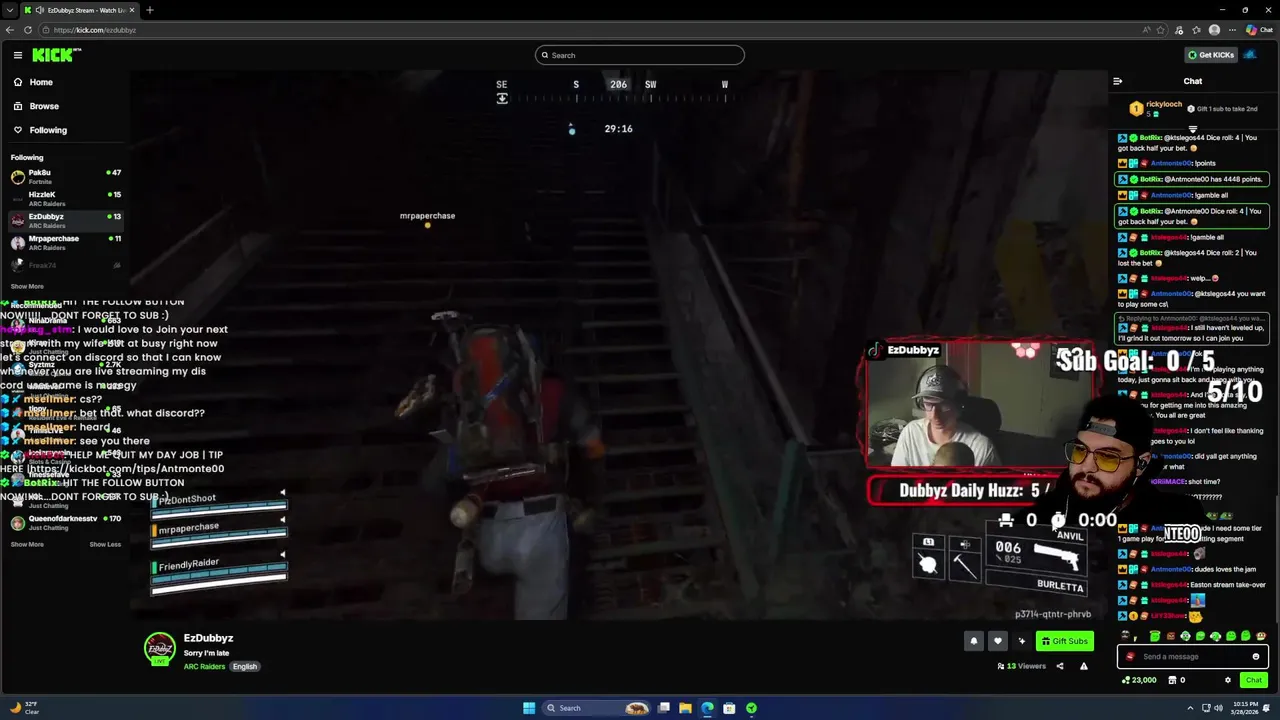Viewport: 1280px width, 720px height.
Task: Select EzDubbyz in following list
Action: pos(65,220)
